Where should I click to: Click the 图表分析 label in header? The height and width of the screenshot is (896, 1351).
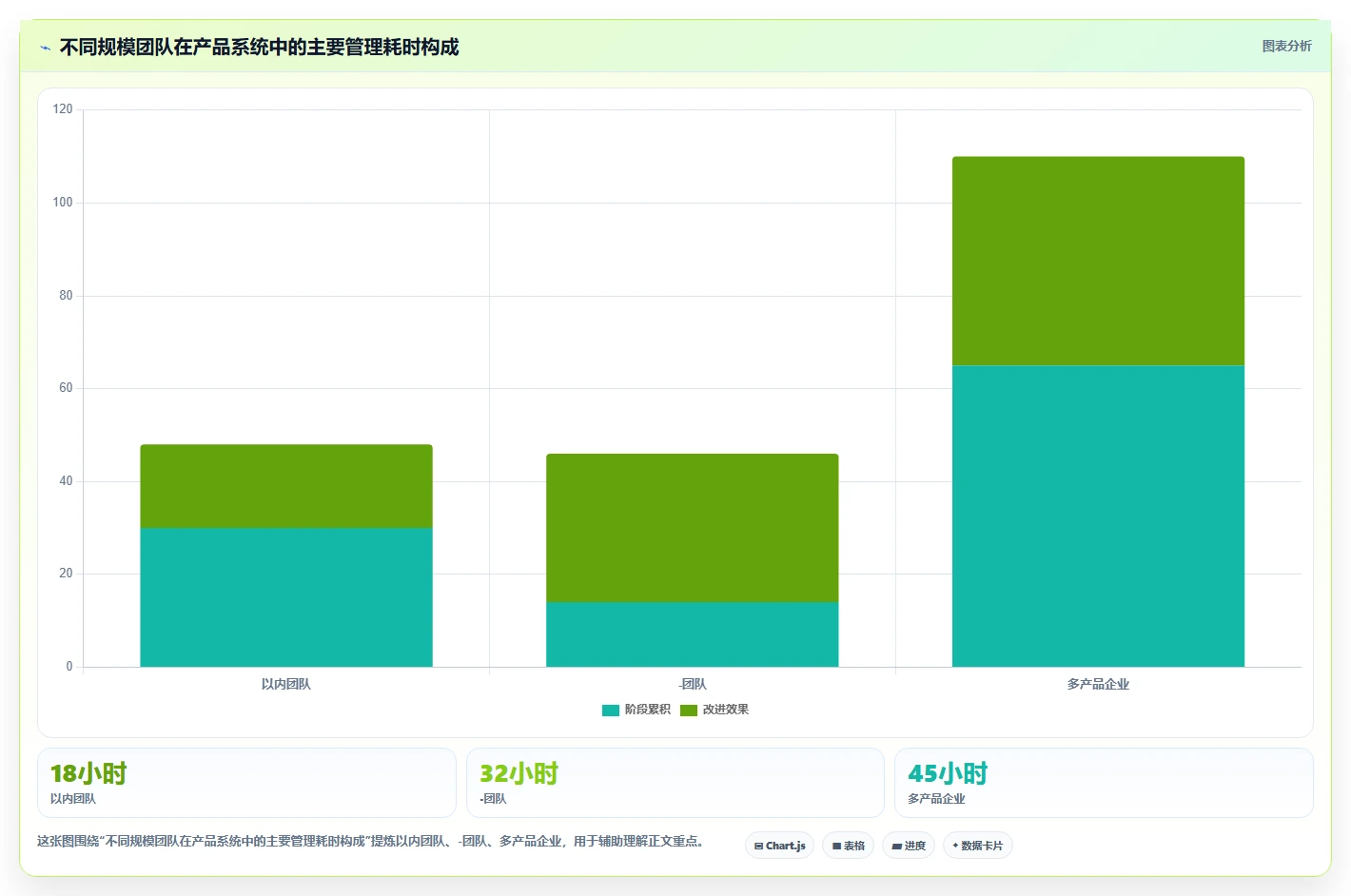[1286, 46]
